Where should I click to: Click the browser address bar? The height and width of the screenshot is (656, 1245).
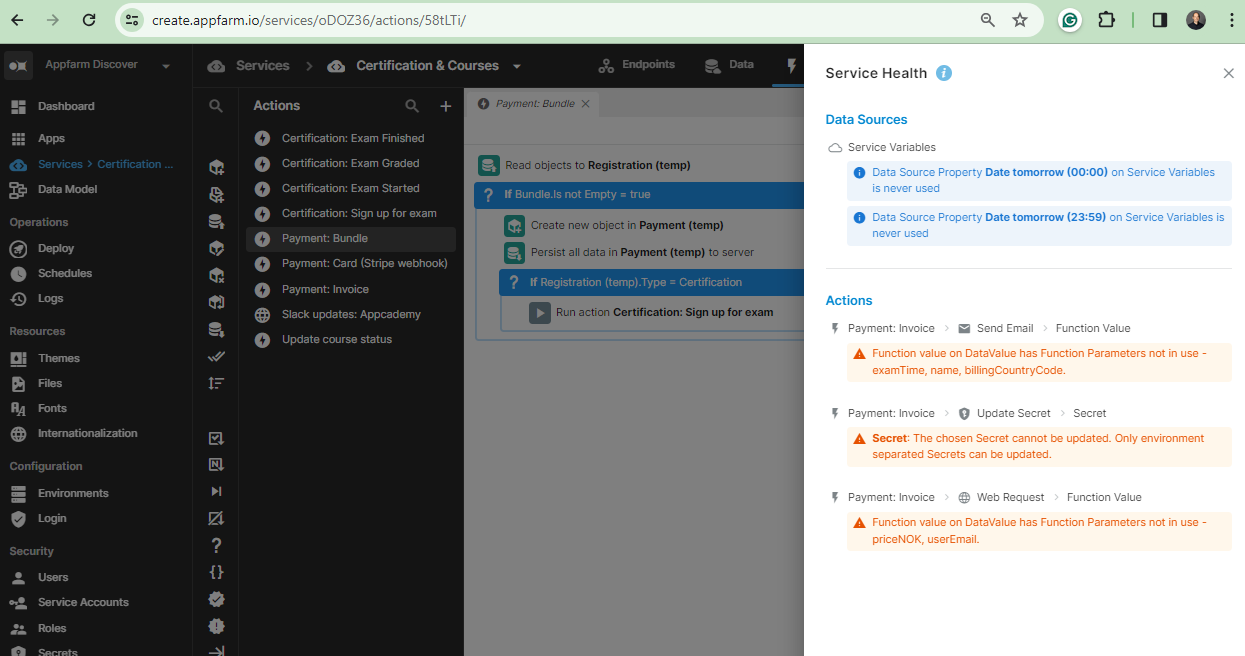point(400,20)
